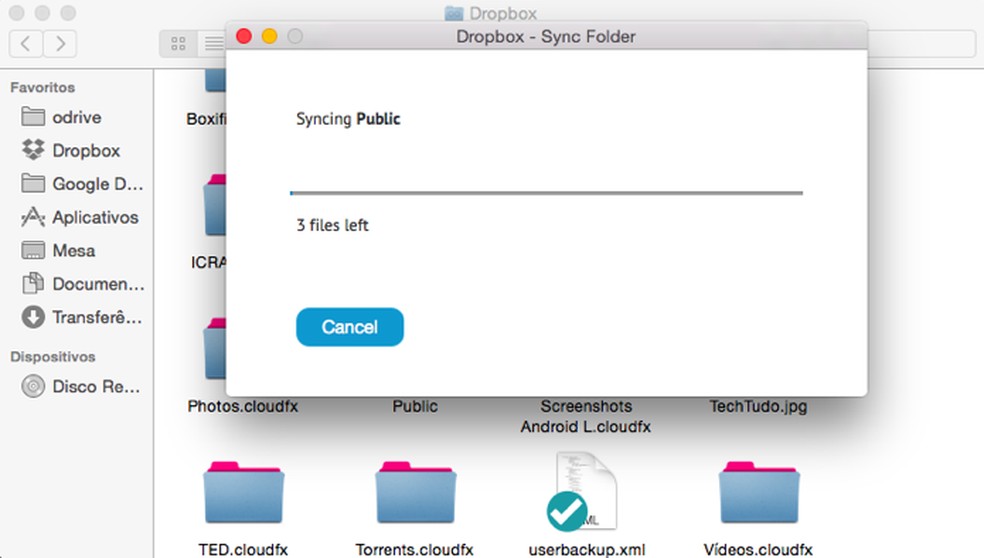Click the Dropbox - Sync Folder title bar
984x558 pixels.
tap(546, 36)
